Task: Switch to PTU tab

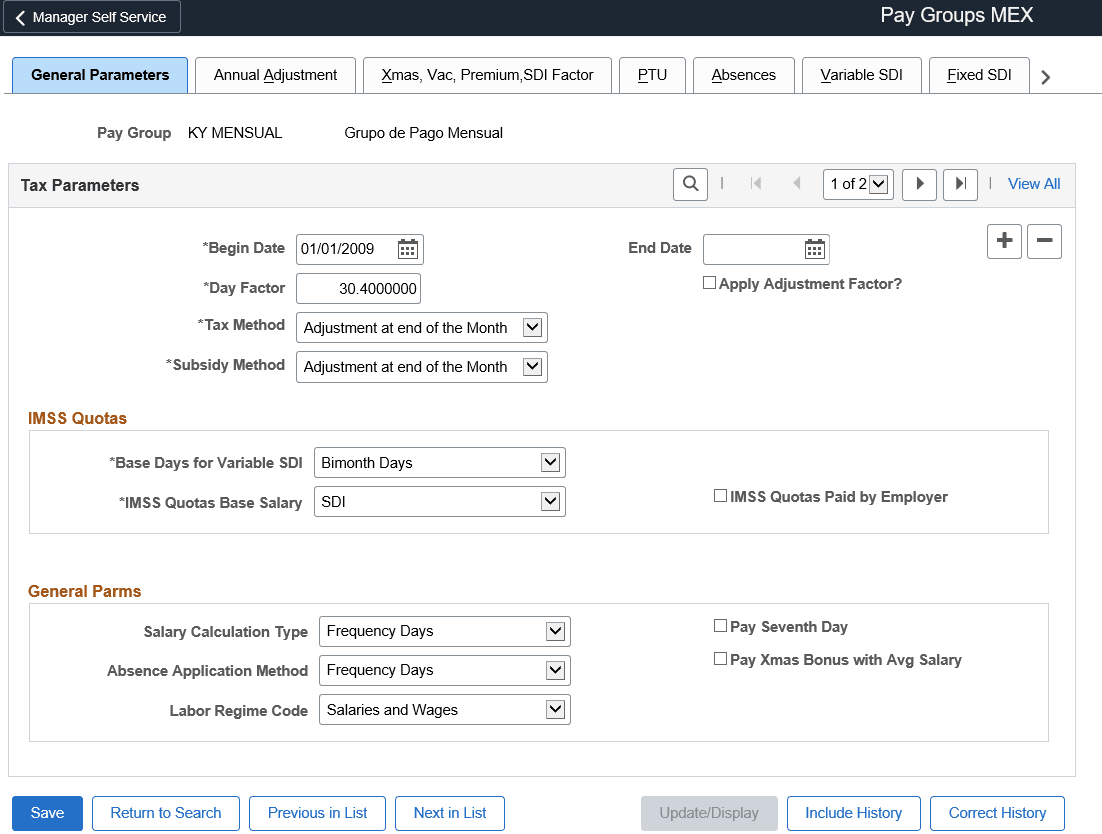Action: click(x=652, y=75)
